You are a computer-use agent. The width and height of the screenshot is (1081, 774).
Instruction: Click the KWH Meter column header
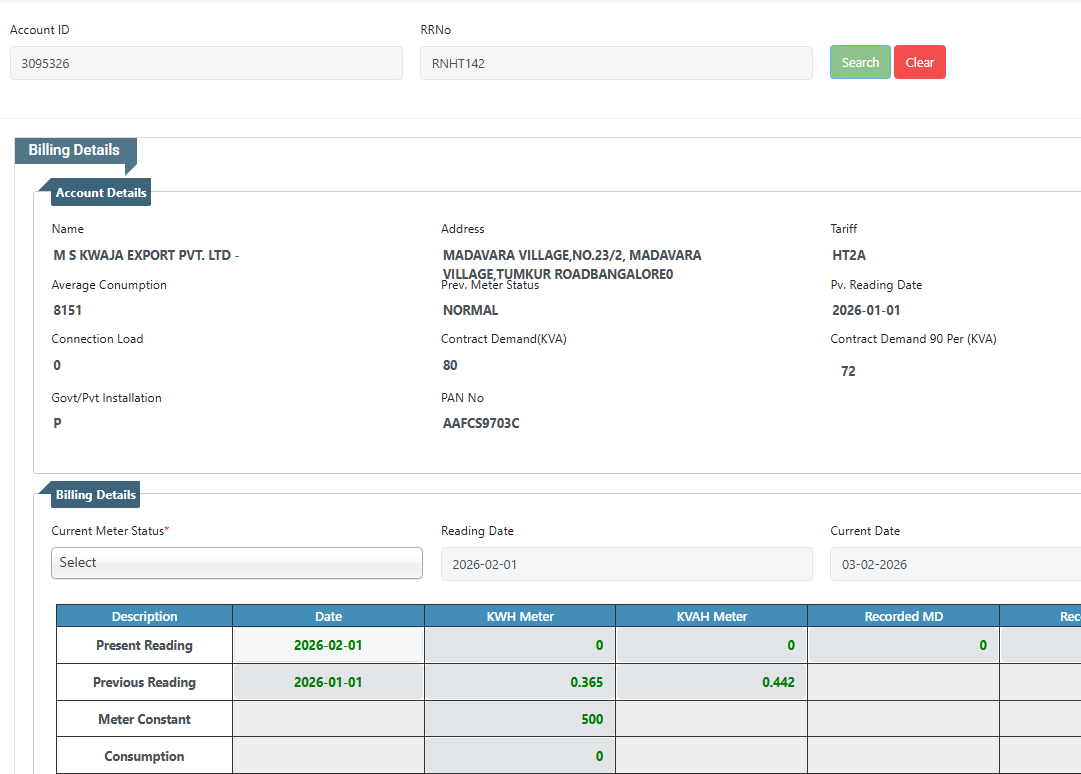520,617
